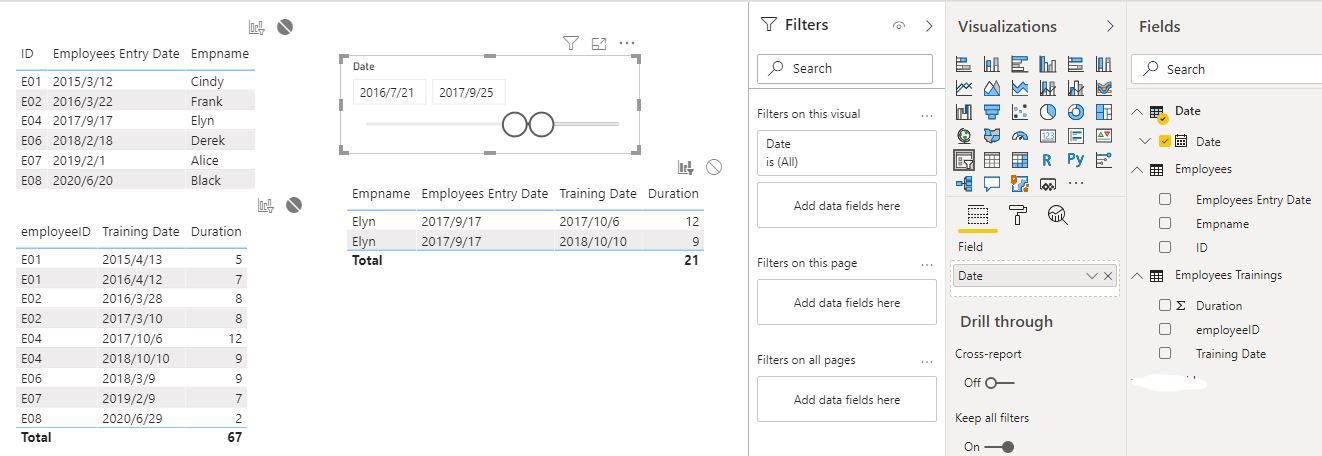
Task: Add data fields to all pages filters
Action: [847, 400]
